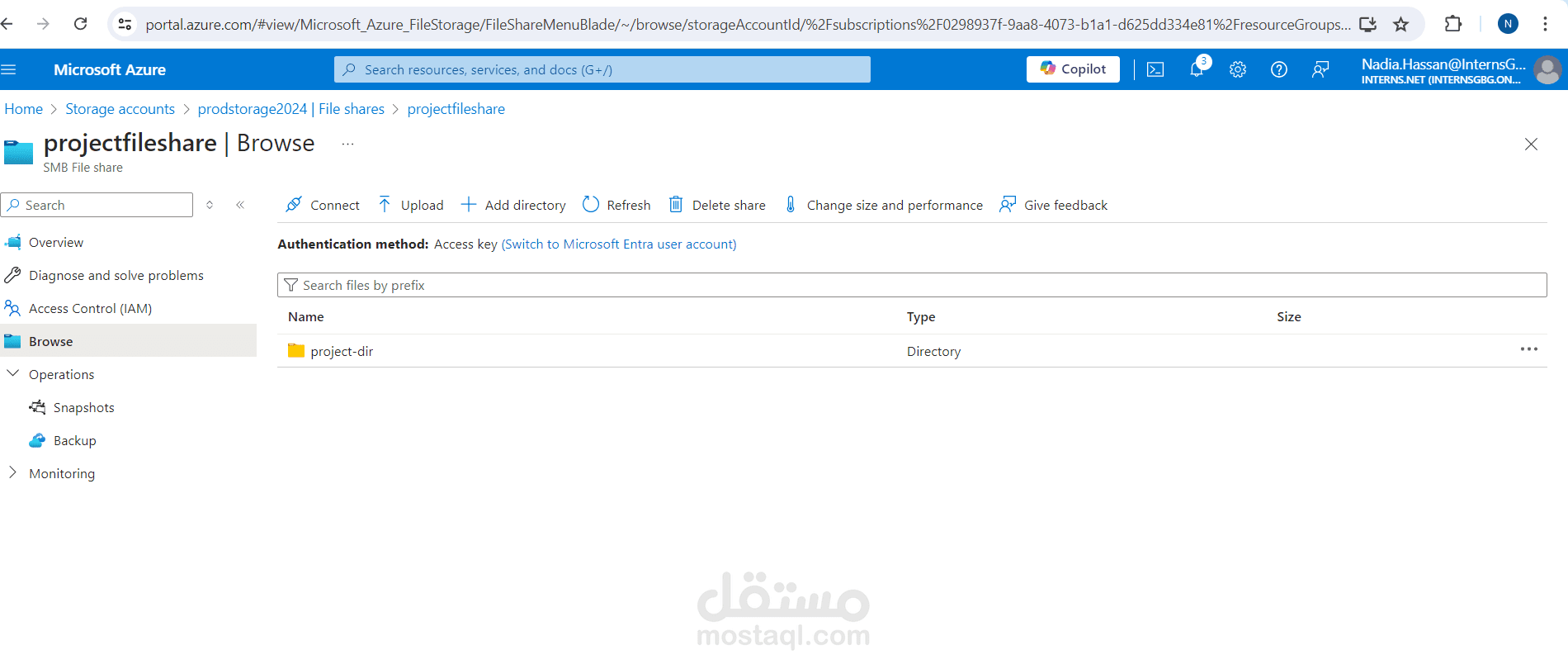The image size is (1568, 664).
Task: Go to Storage accounts breadcrumb
Action: click(x=120, y=109)
